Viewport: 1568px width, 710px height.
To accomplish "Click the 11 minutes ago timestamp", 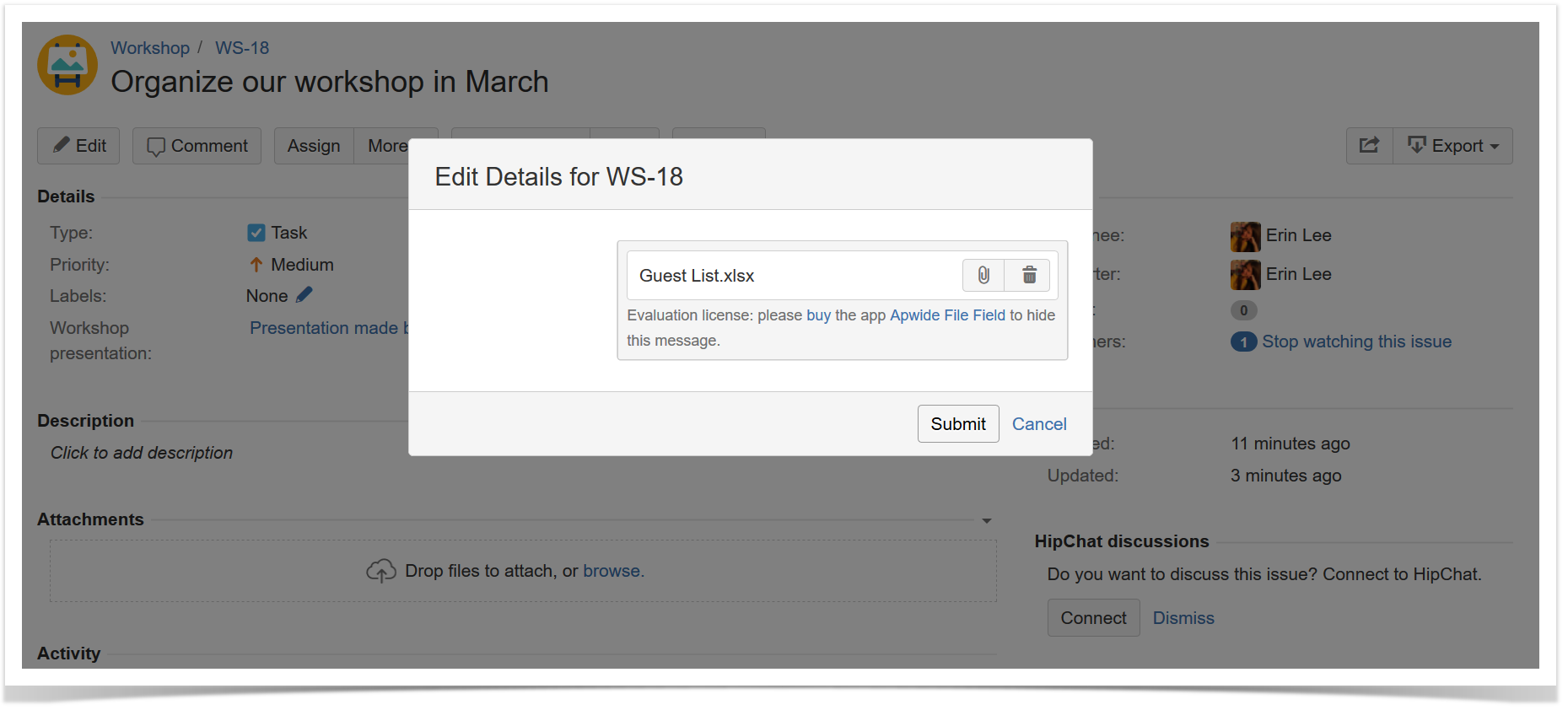I will [x=1291, y=444].
